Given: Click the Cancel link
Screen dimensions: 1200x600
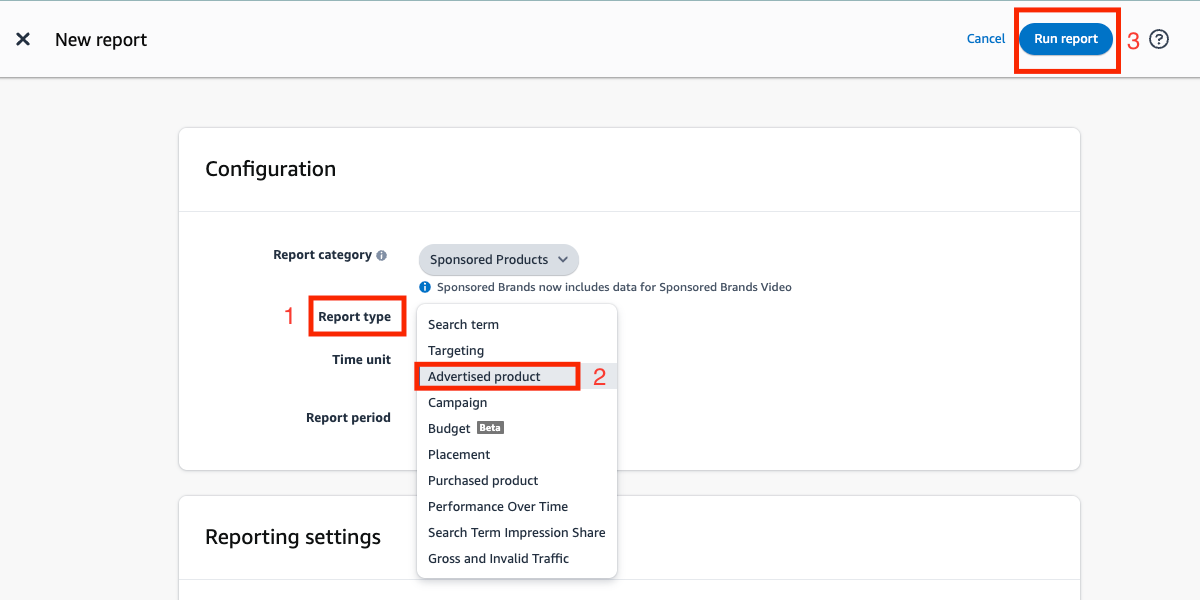Looking at the screenshot, I should pyautogui.click(x=985, y=39).
